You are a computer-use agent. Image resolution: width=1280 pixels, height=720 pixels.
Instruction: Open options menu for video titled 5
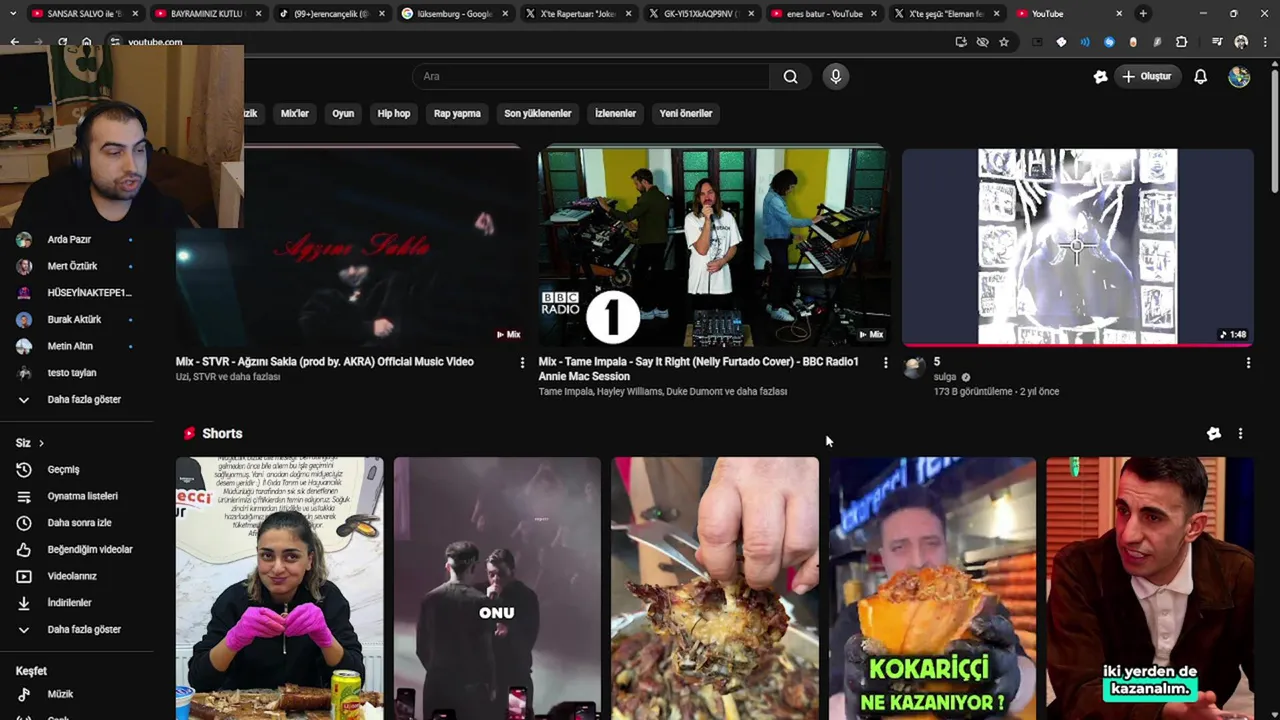tap(1248, 363)
